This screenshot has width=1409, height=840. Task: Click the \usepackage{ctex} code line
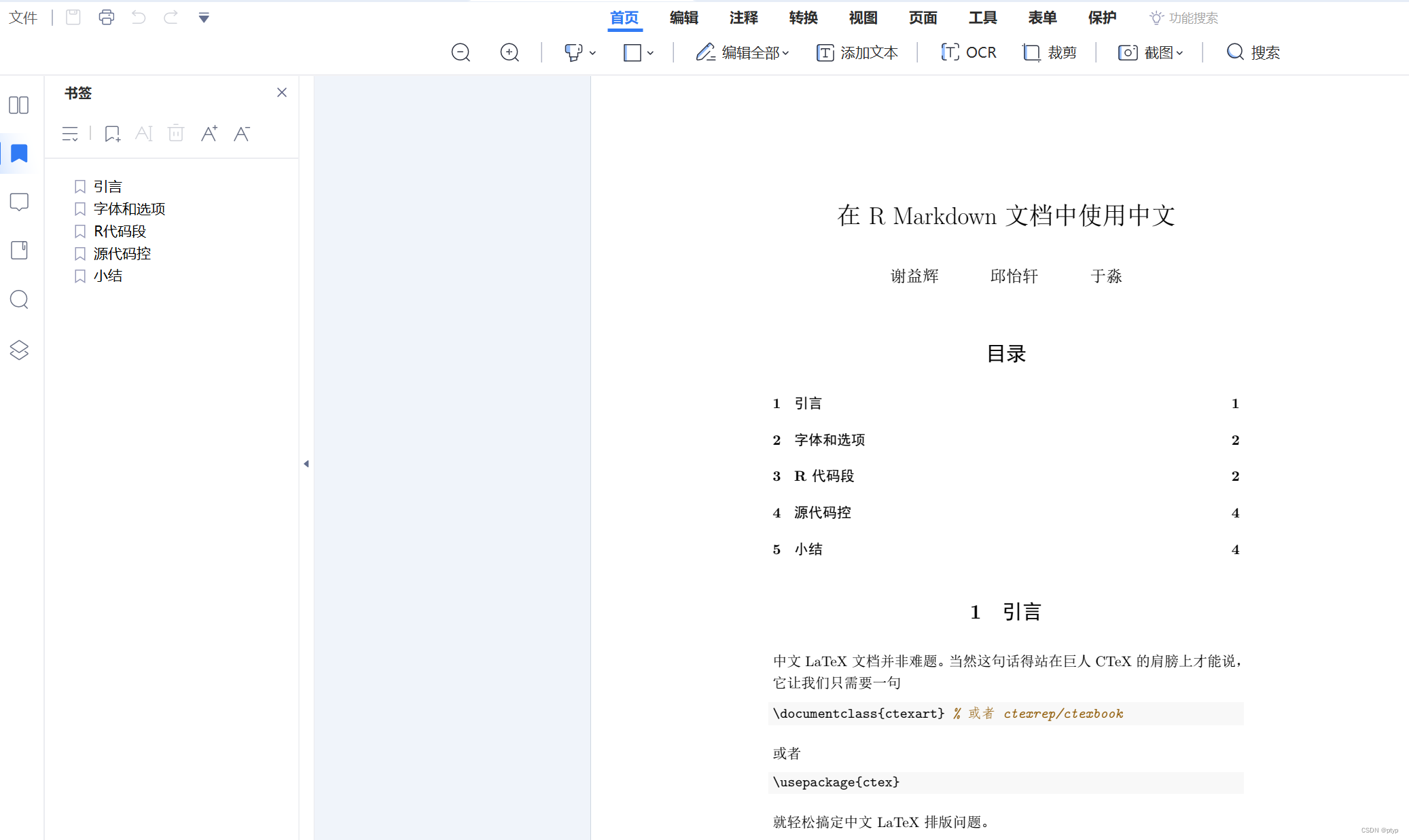[x=1006, y=782]
